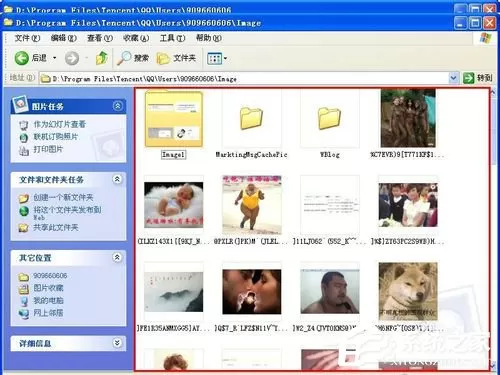Click the 转到 go button
500x375 pixels.
[478, 78]
